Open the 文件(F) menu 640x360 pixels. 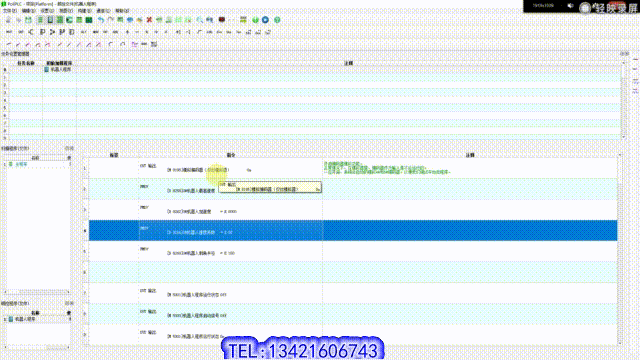[9, 11]
